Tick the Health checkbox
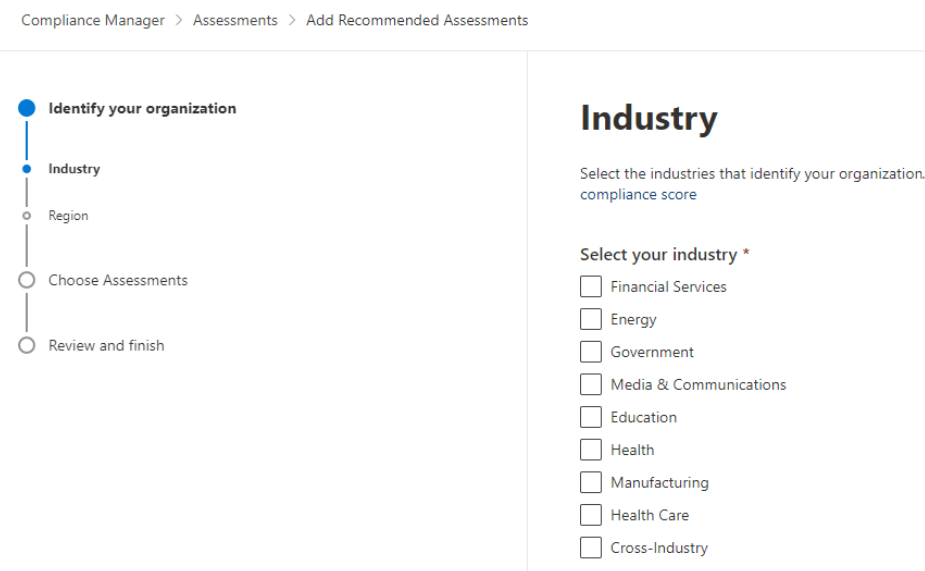The height and width of the screenshot is (571, 925). click(591, 450)
